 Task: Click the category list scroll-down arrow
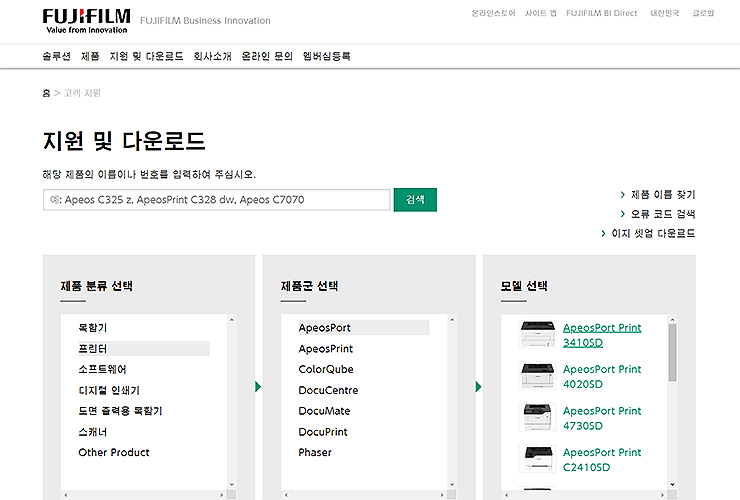[x=232, y=484]
